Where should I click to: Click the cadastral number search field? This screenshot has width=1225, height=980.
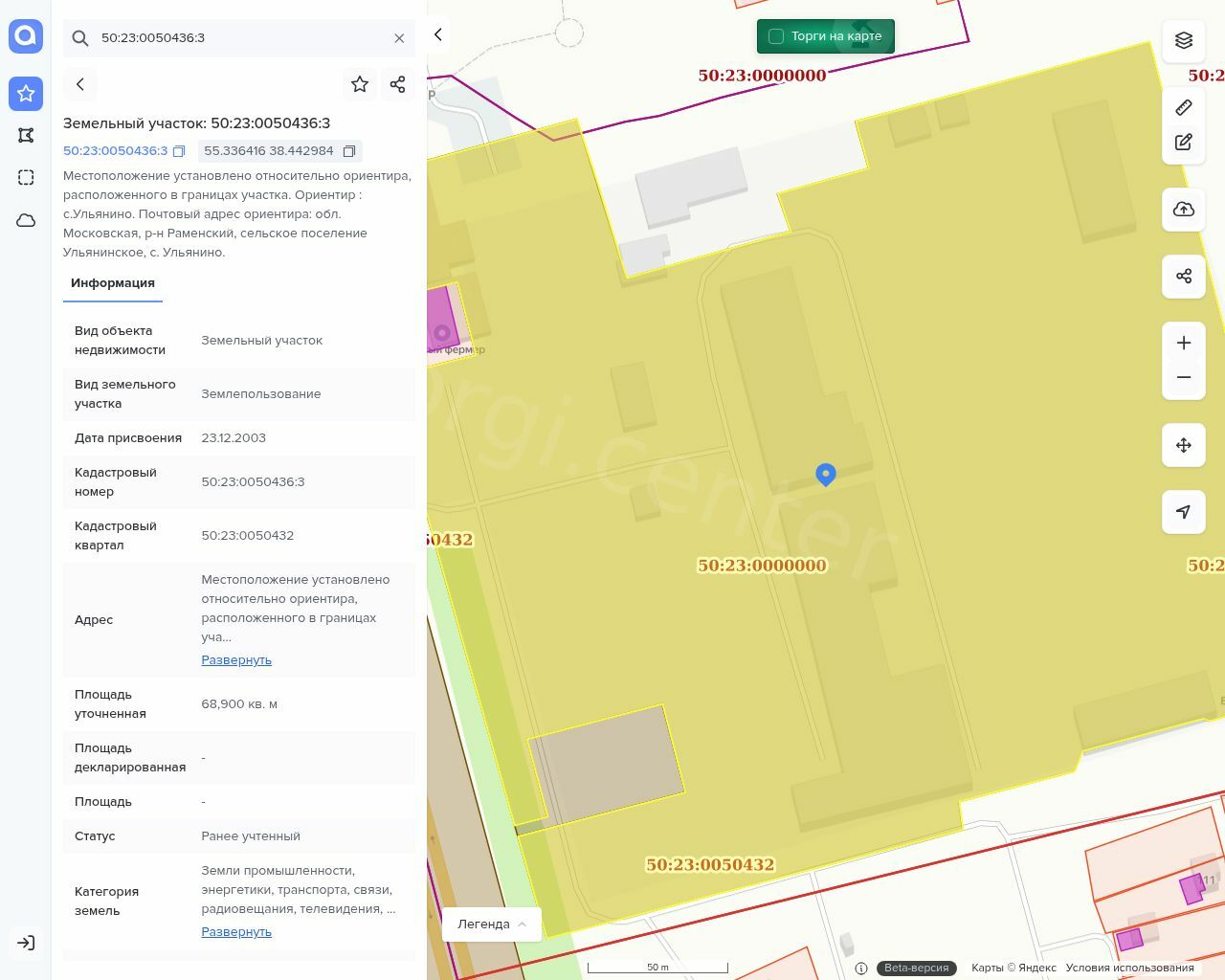click(239, 38)
